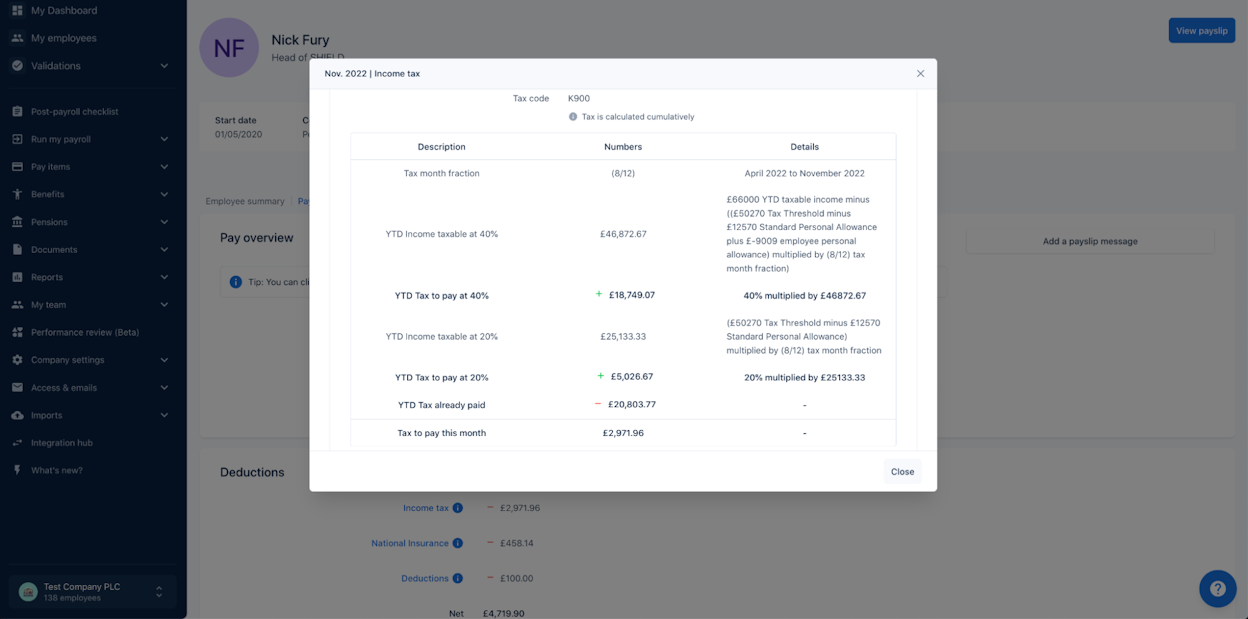Click the £5,026.67 amount
1248x619 pixels.
632,377
